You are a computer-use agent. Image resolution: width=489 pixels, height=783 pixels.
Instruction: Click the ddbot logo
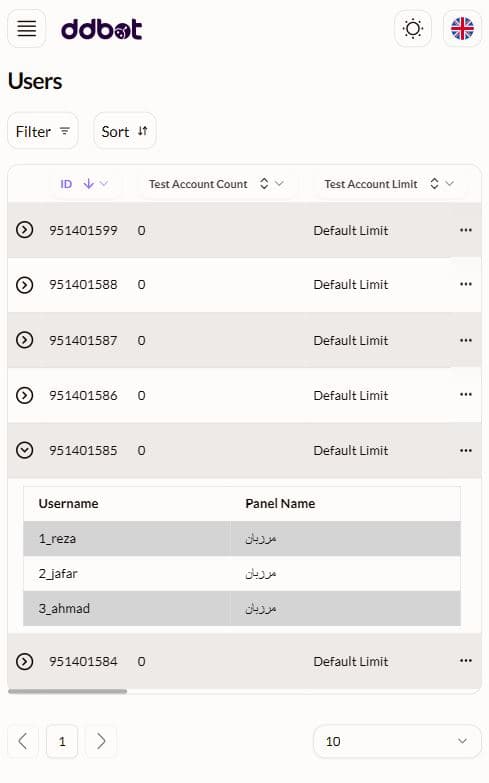(x=101, y=29)
